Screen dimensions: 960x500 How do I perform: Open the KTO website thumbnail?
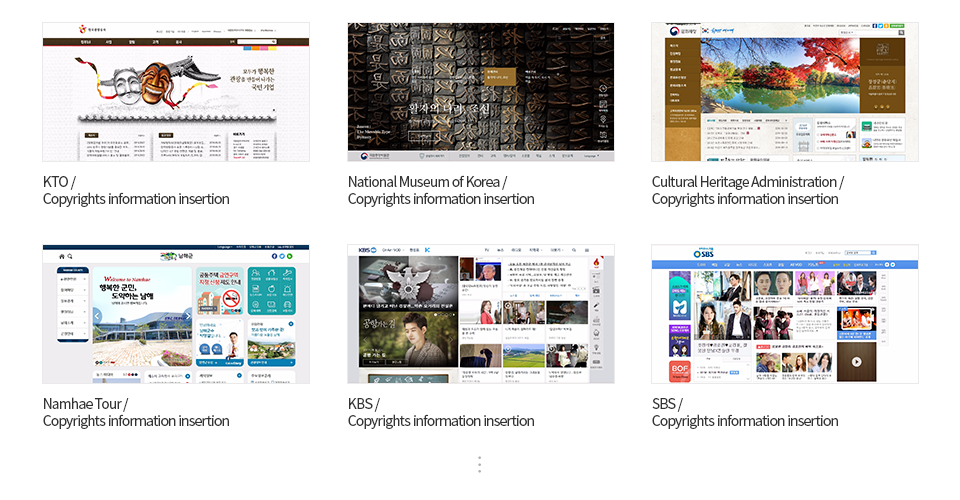tap(176, 92)
